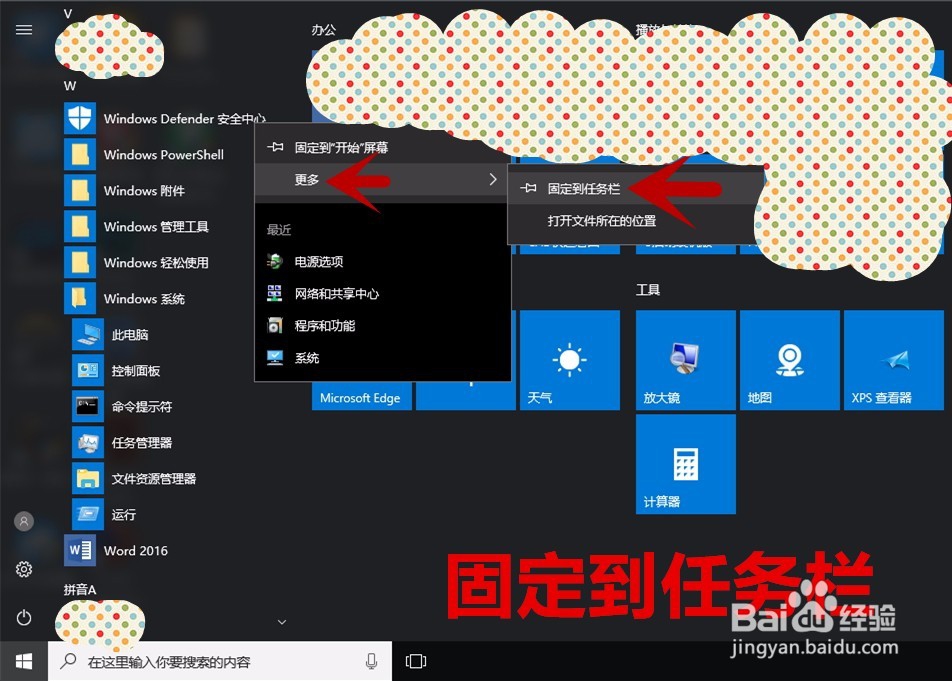Image resolution: width=952 pixels, height=681 pixels.
Task: Collapse apps via the W section header
Action: click(x=69, y=86)
